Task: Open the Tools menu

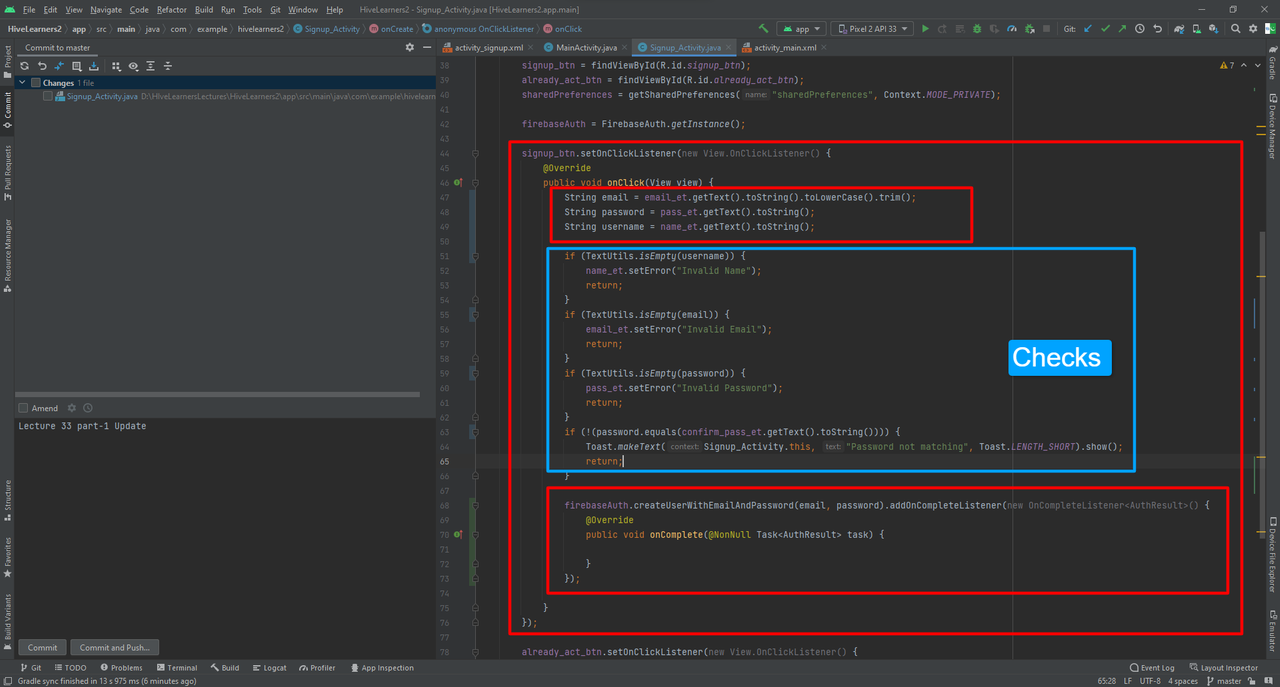Action: 252,10
